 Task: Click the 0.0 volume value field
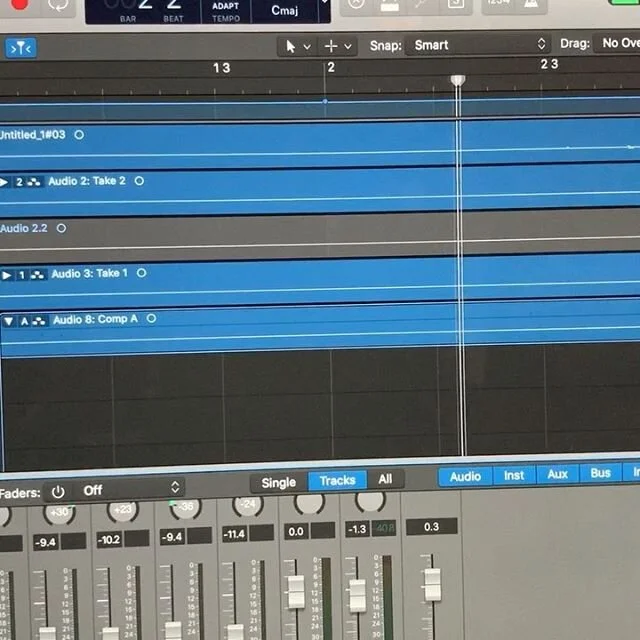tap(296, 531)
